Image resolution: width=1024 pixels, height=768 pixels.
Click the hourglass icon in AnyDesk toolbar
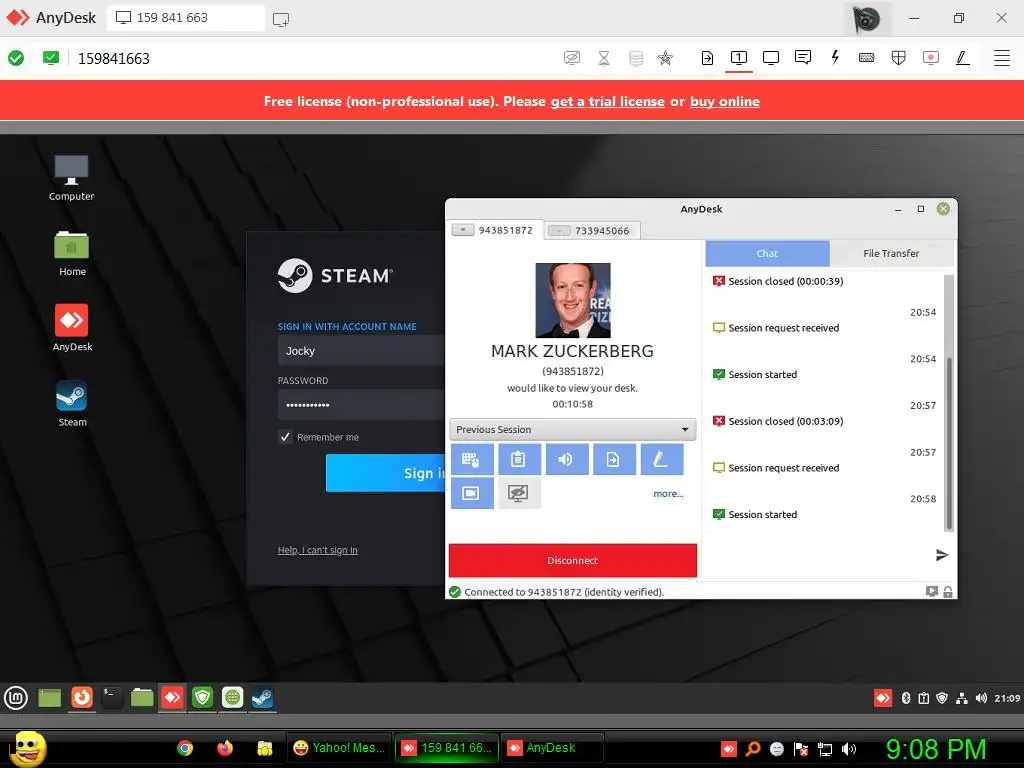[x=604, y=58]
